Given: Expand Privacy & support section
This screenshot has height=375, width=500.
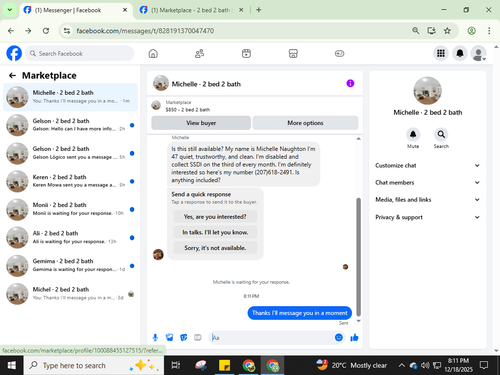Looking at the screenshot, I should [427, 217].
